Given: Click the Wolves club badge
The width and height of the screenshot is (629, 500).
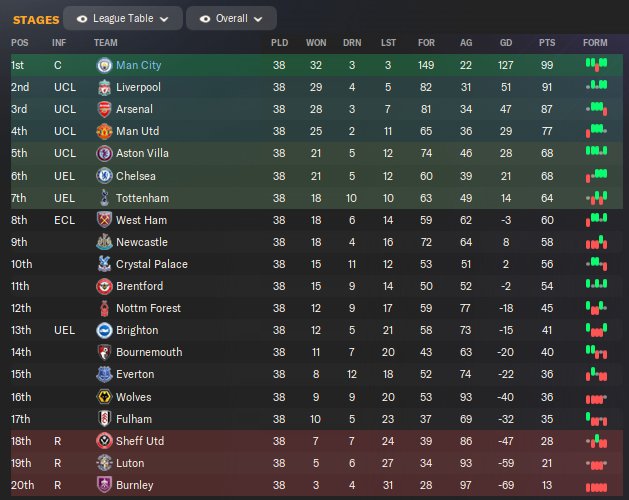Looking at the screenshot, I should (104, 397).
